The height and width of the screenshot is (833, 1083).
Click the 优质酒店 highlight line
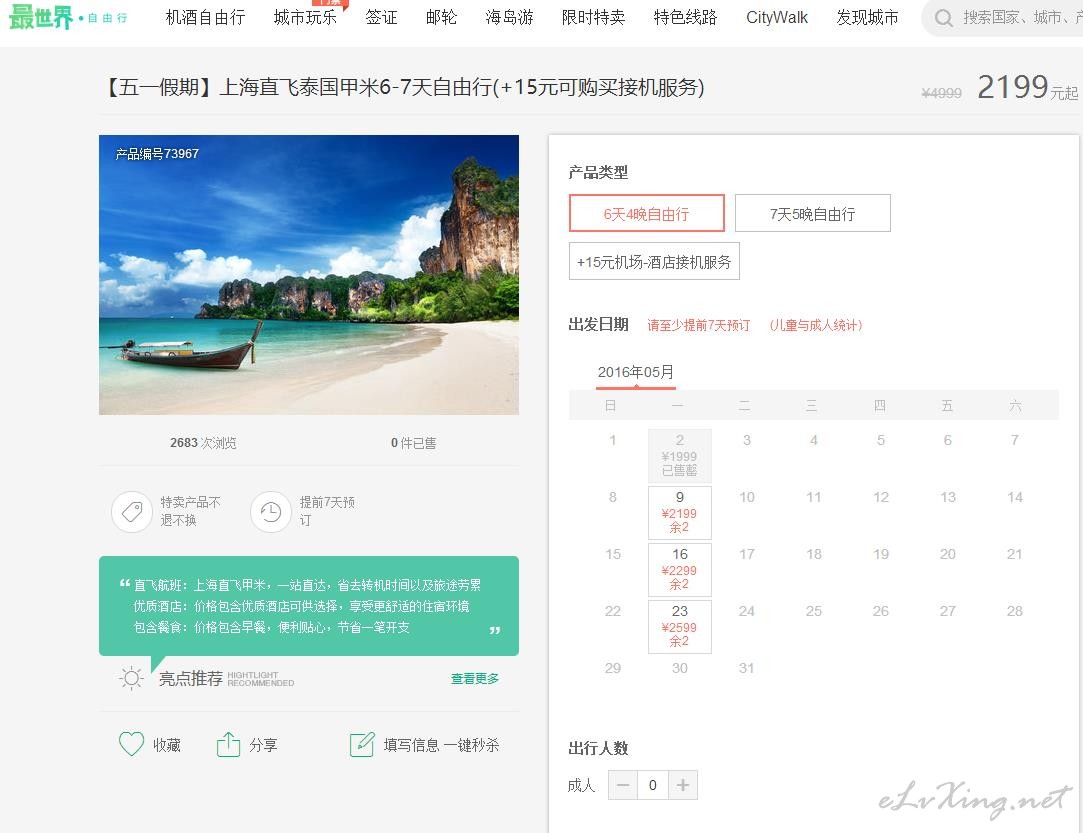coord(301,606)
